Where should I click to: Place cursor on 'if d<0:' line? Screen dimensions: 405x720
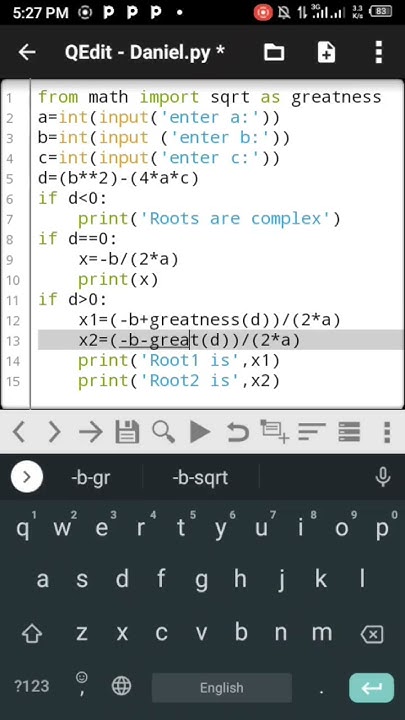(x=73, y=198)
